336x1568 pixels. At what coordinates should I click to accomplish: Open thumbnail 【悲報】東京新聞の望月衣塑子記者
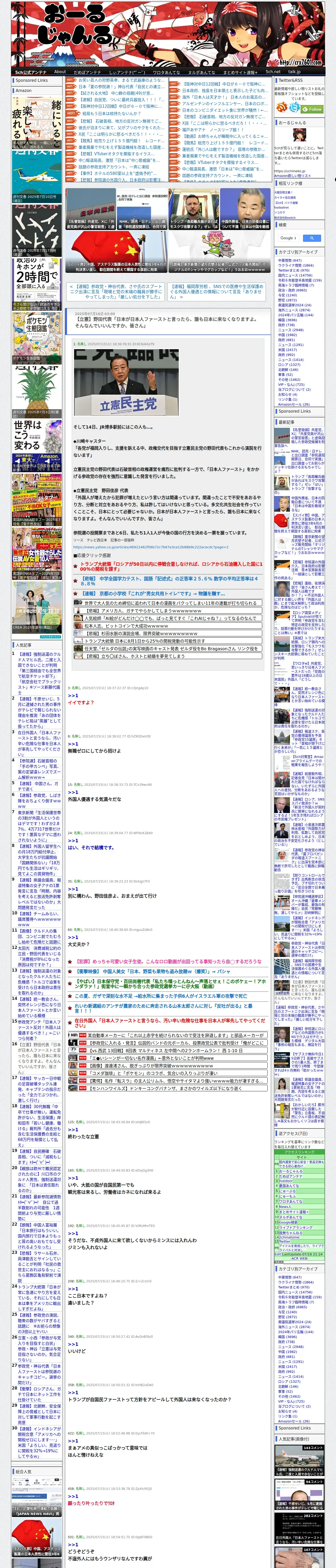tap(219, 251)
